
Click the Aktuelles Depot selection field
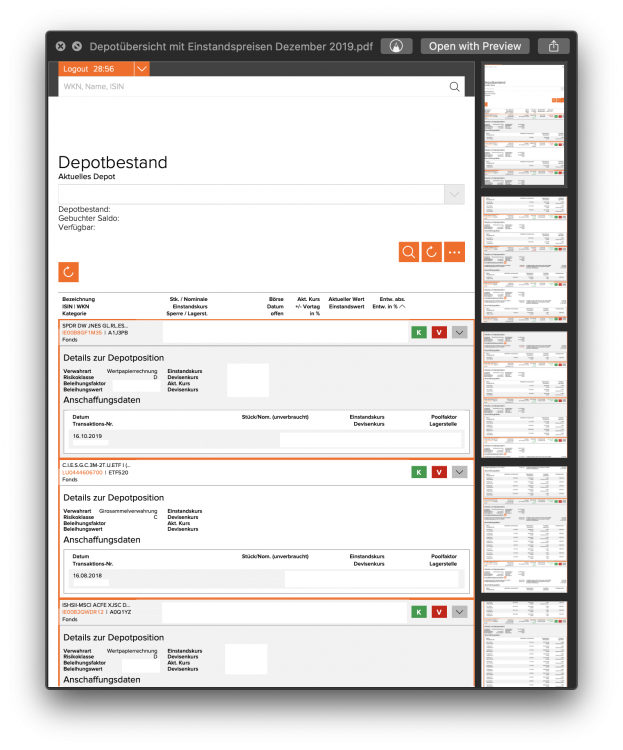(x=251, y=194)
